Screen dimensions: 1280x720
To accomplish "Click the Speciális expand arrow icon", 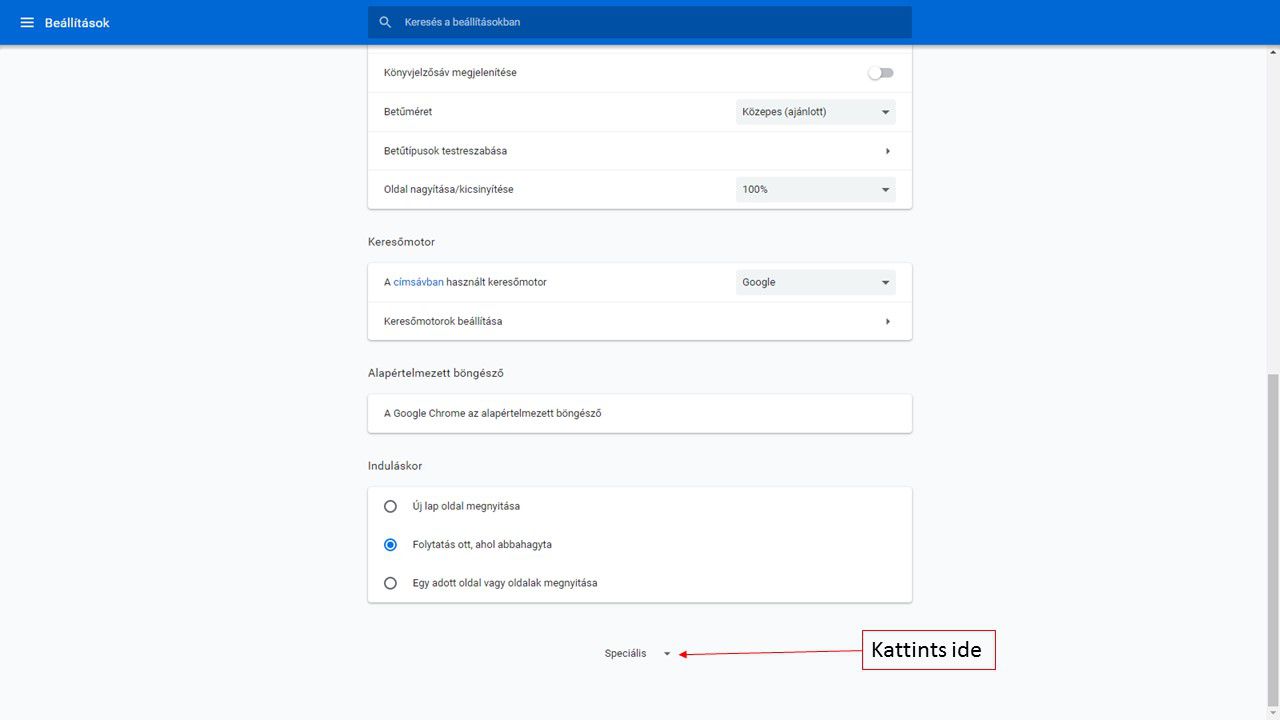I will coord(667,654).
